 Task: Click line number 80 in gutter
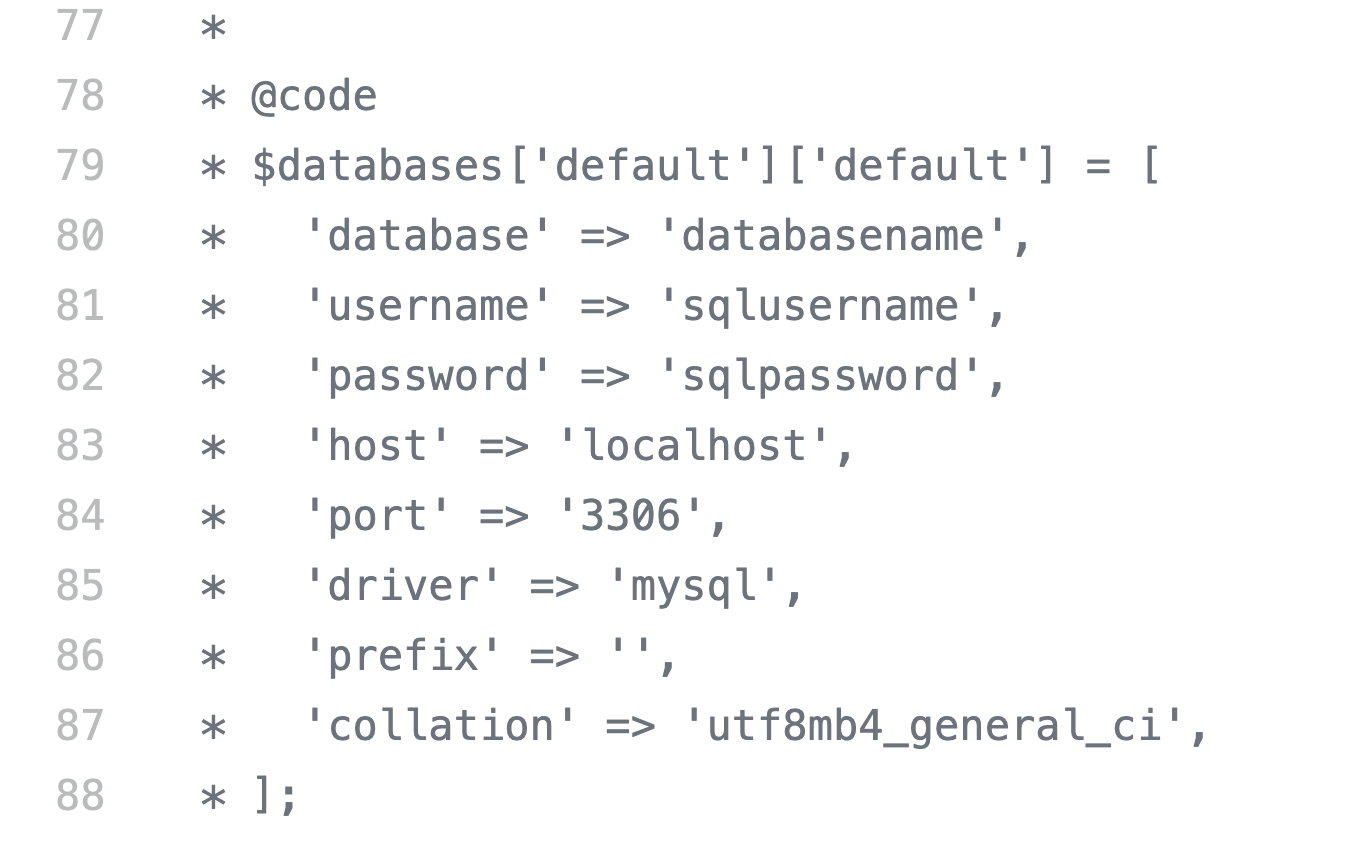click(80, 236)
